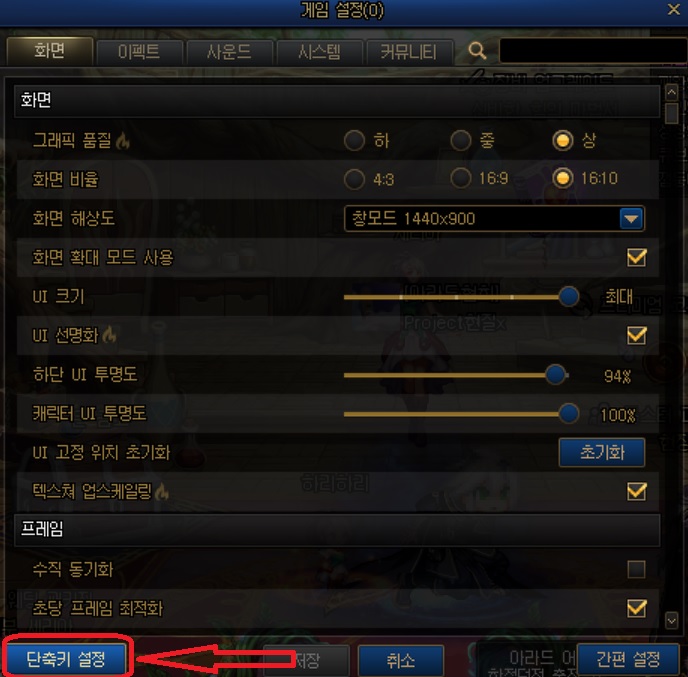Toggle 초당 프레임 최적화 checkbox
Viewport: 688px width, 677px height.
[x=636, y=609]
